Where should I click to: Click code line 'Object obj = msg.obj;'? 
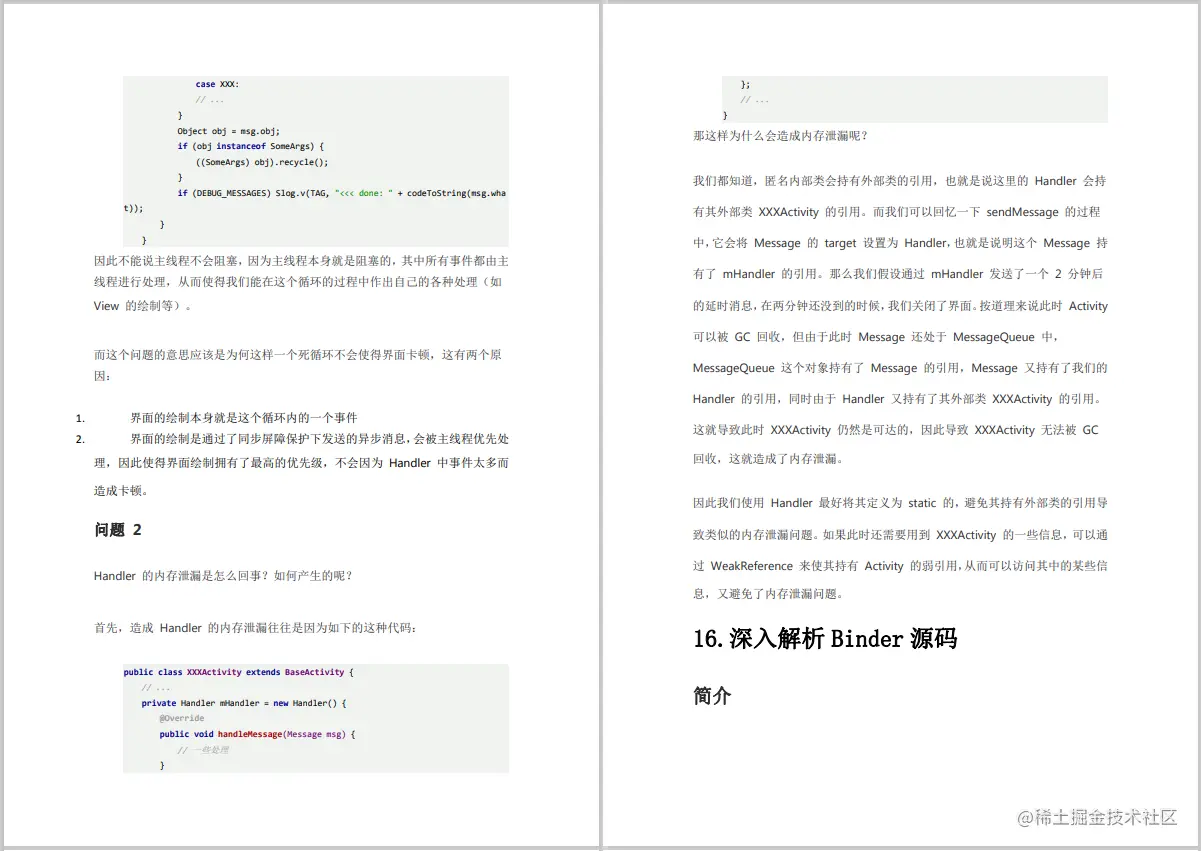(228, 131)
